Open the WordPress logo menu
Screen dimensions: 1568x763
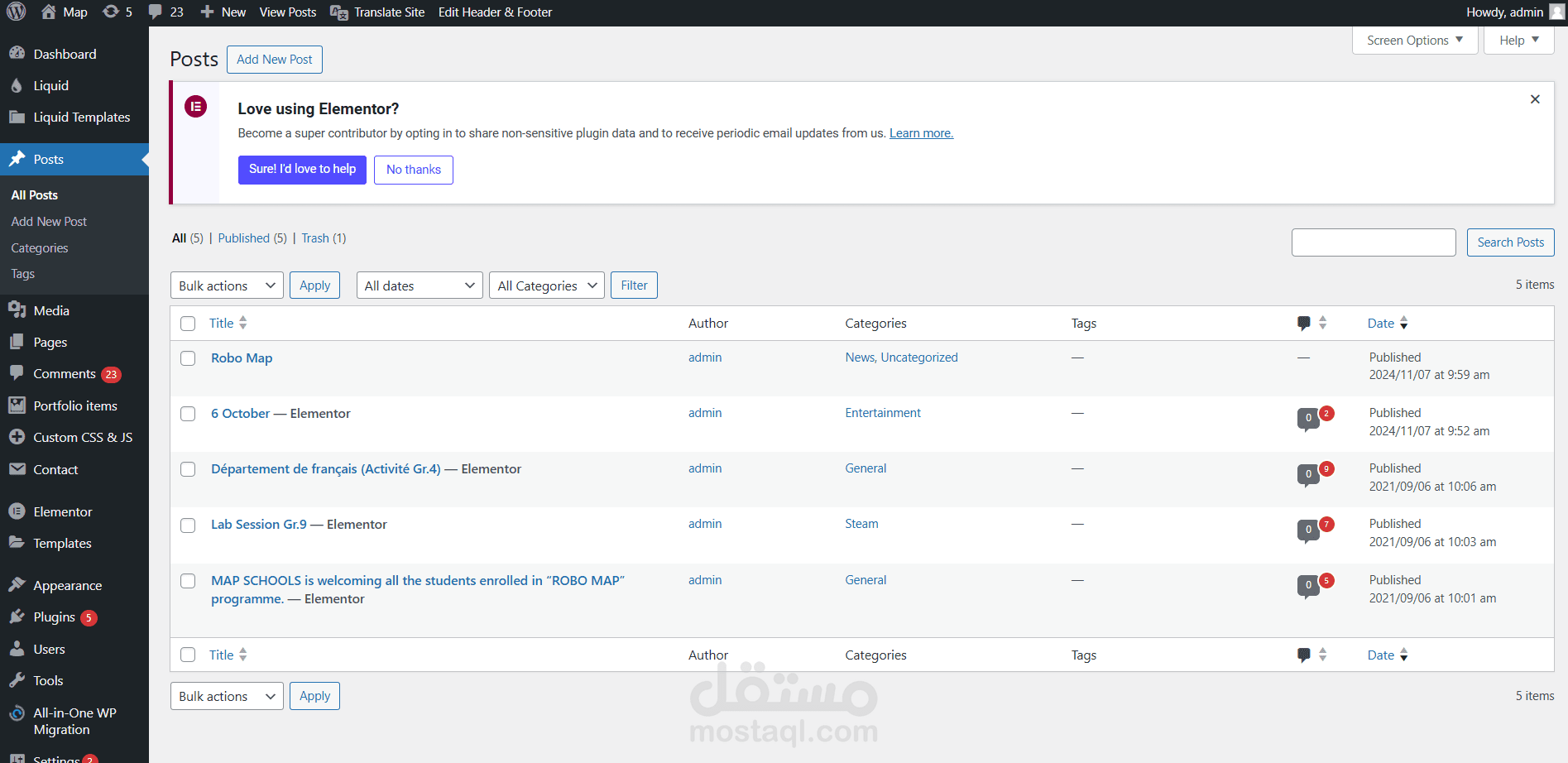(17, 12)
